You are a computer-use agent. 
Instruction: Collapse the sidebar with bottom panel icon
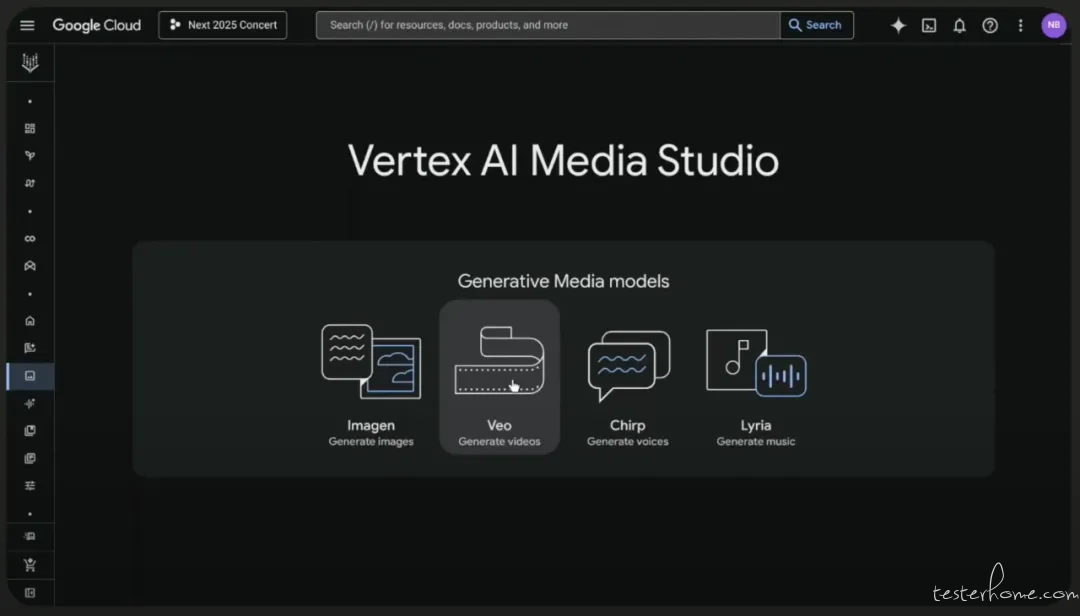[x=30, y=593]
